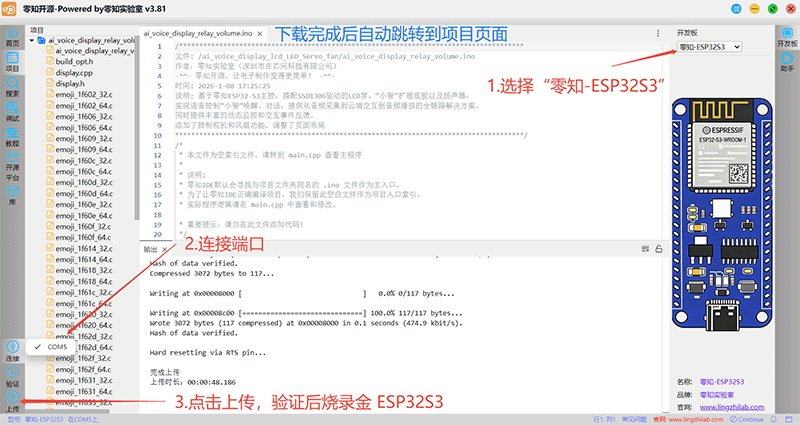Open emoji_1f62f_64.c file
The image size is (800, 425).
click(83, 369)
